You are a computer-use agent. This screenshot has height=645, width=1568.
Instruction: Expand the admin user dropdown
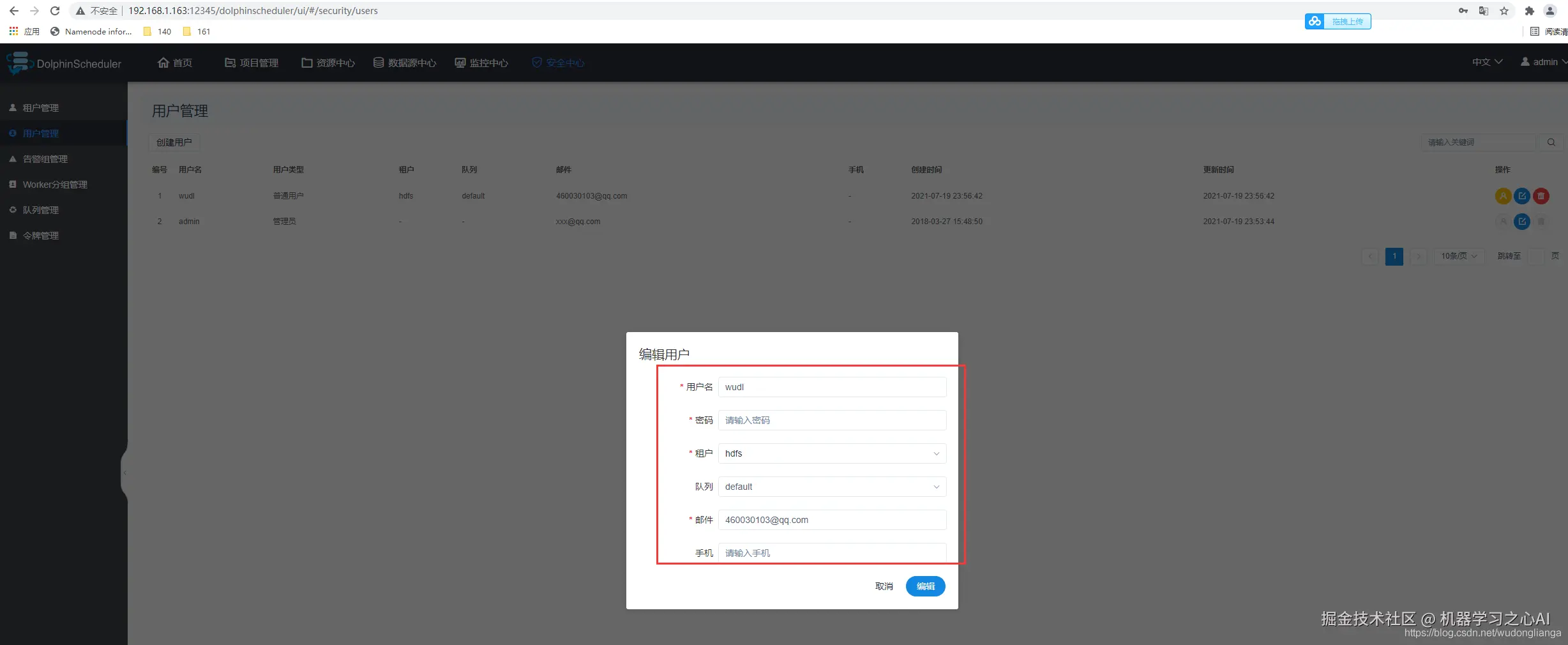(x=1543, y=62)
